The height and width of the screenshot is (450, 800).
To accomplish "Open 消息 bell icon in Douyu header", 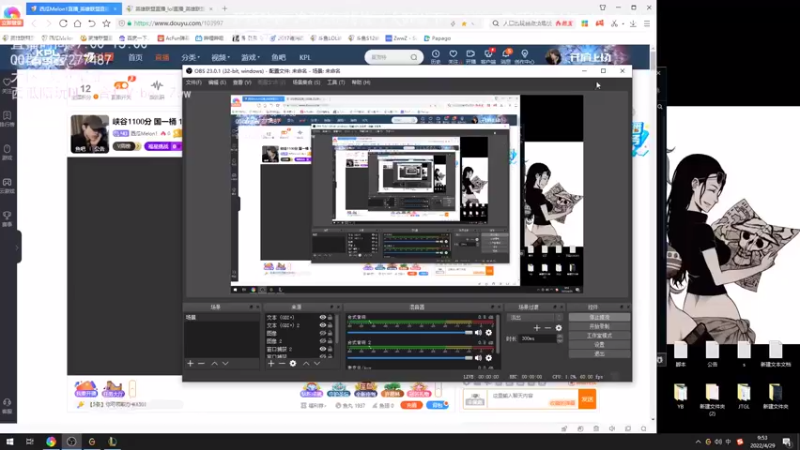I will (506, 56).
